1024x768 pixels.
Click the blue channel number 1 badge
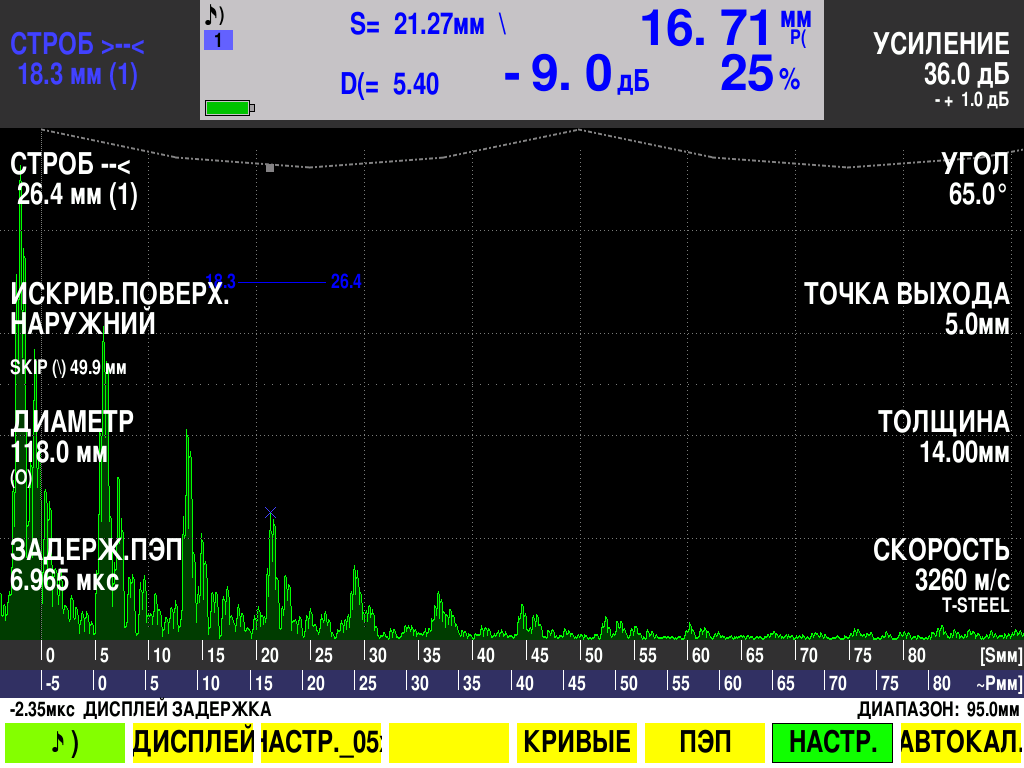(218, 41)
